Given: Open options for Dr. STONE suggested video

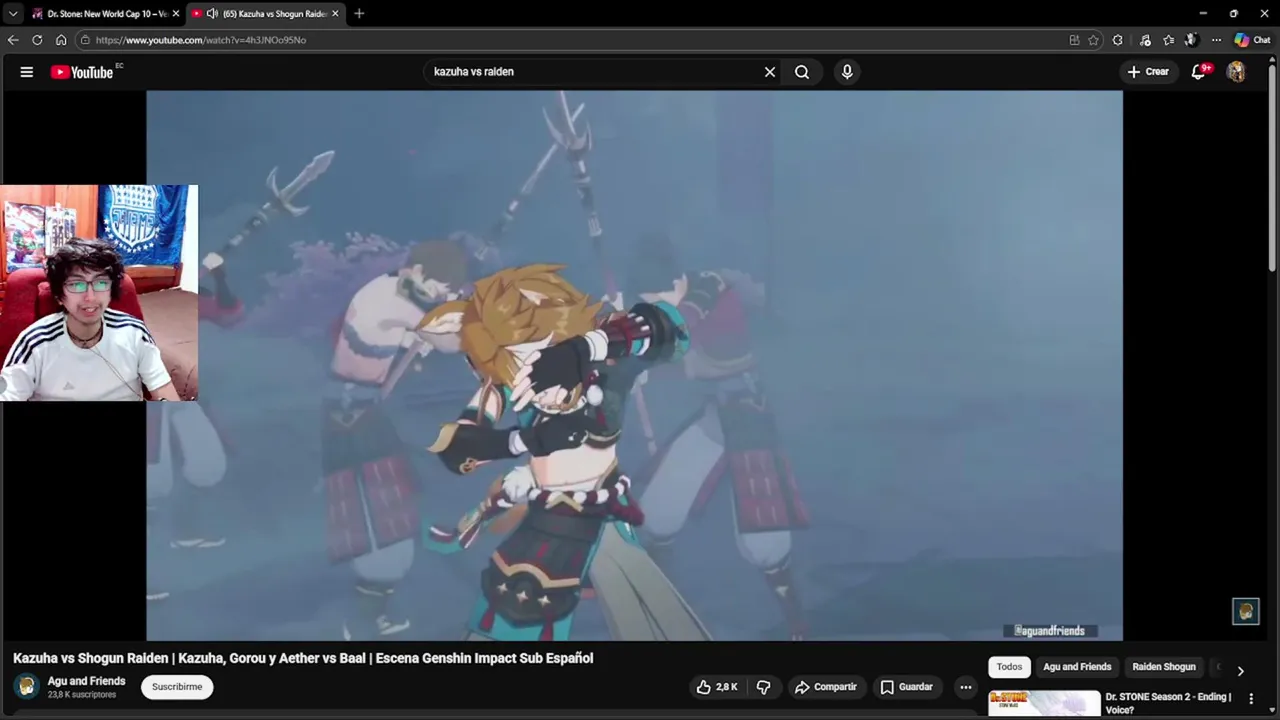Looking at the screenshot, I should tap(1251, 699).
